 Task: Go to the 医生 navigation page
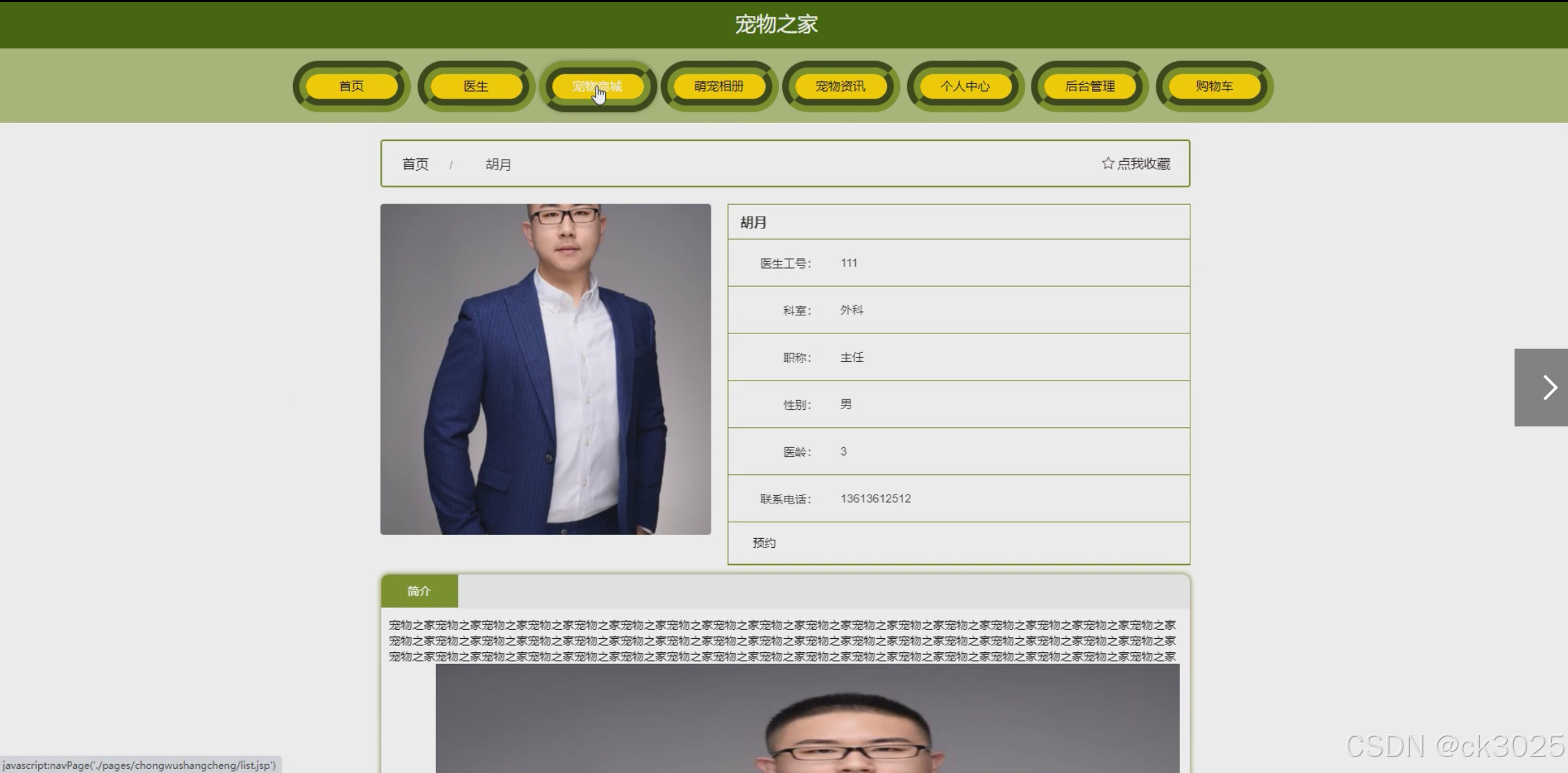tap(476, 86)
